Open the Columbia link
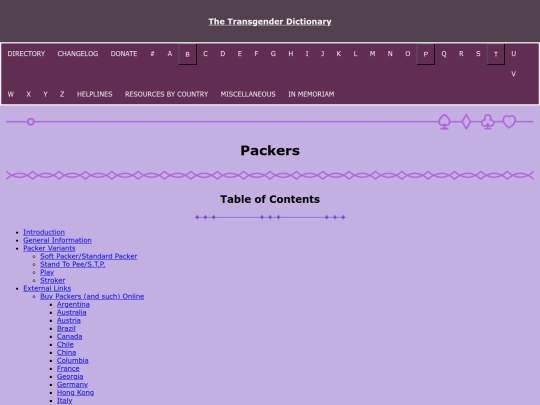The image size is (540, 405). (73, 361)
